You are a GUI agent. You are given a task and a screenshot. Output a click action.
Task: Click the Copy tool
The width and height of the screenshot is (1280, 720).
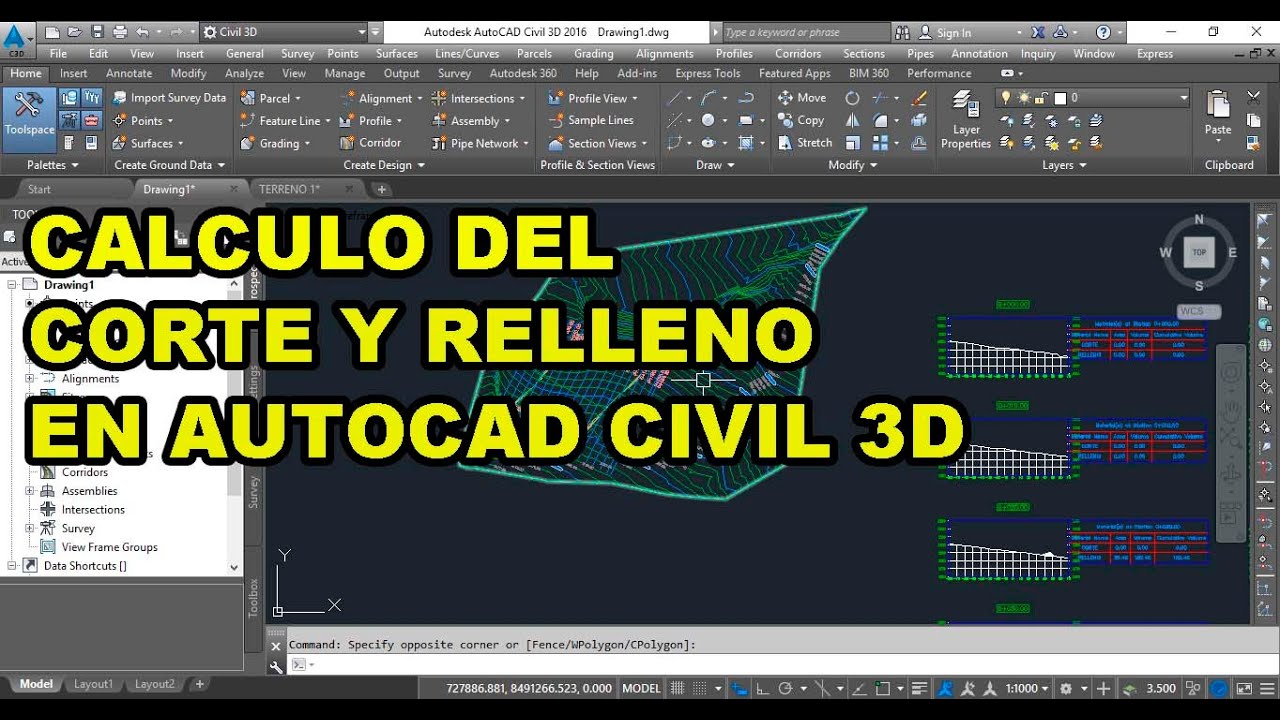point(801,120)
